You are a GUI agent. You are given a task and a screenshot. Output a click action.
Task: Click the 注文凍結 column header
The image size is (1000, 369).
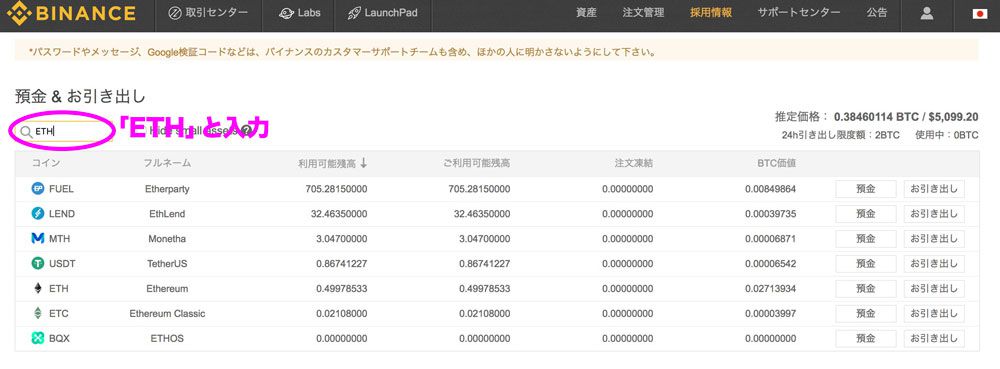(634, 163)
